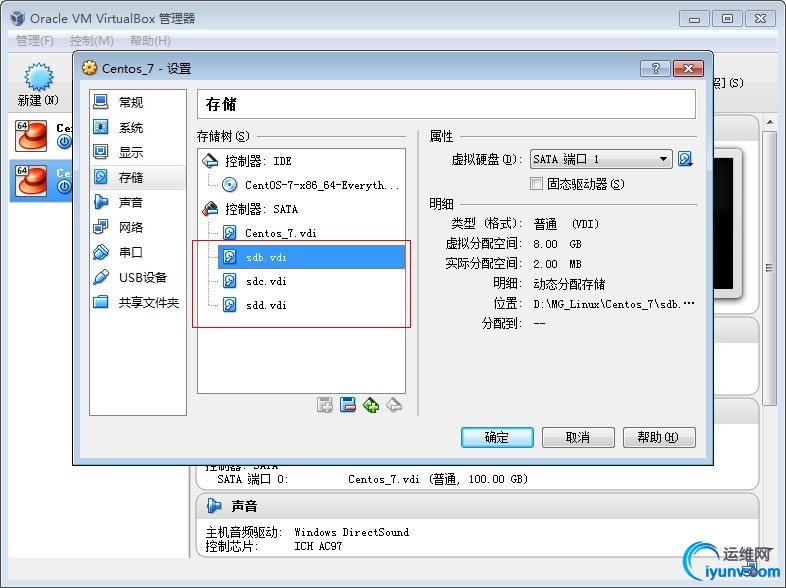This screenshot has width=786, height=588.
Task: Open the USB设备 settings icon
Action: pyautogui.click(x=101, y=277)
